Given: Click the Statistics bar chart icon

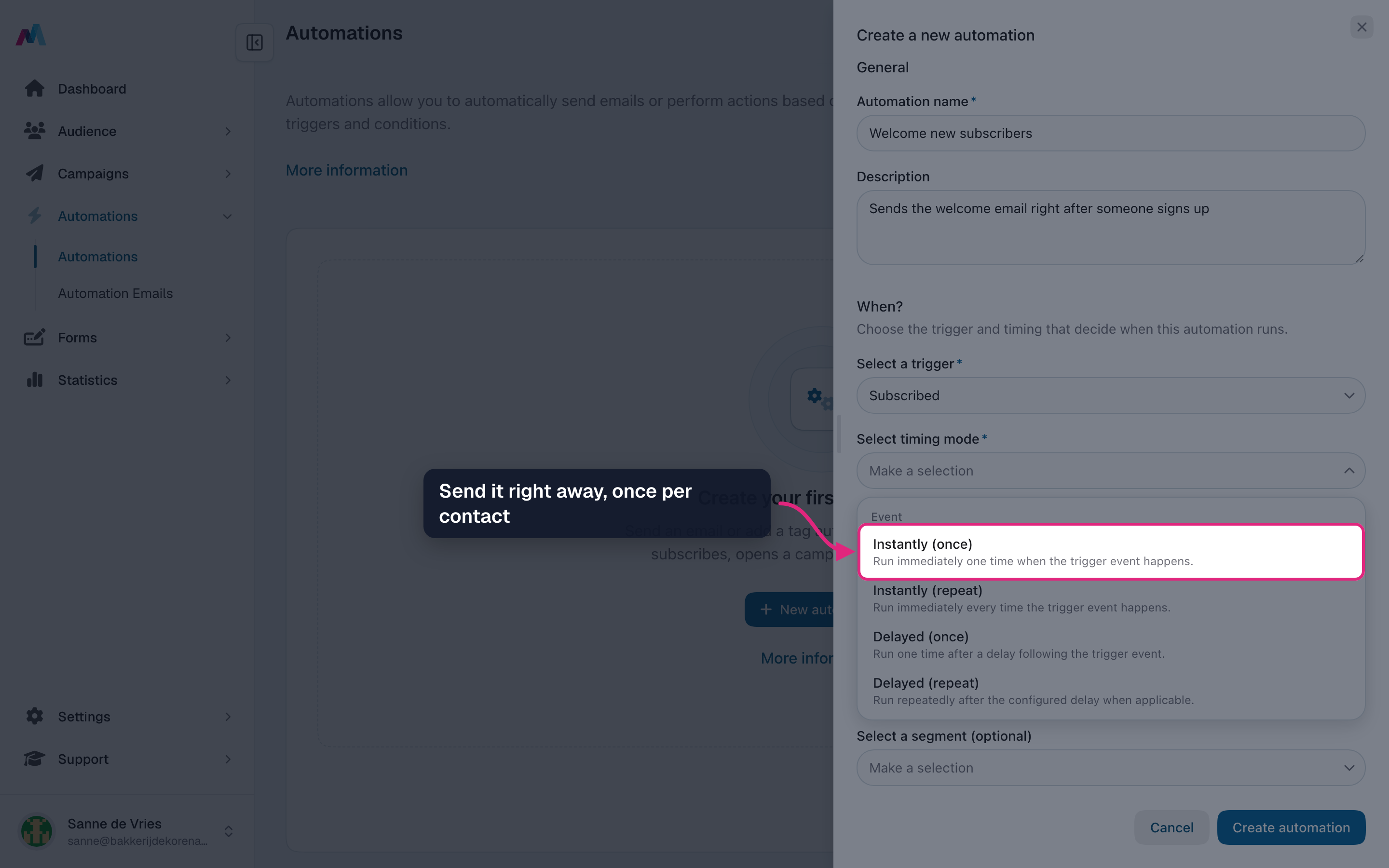Looking at the screenshot, I should coord(34,380).
